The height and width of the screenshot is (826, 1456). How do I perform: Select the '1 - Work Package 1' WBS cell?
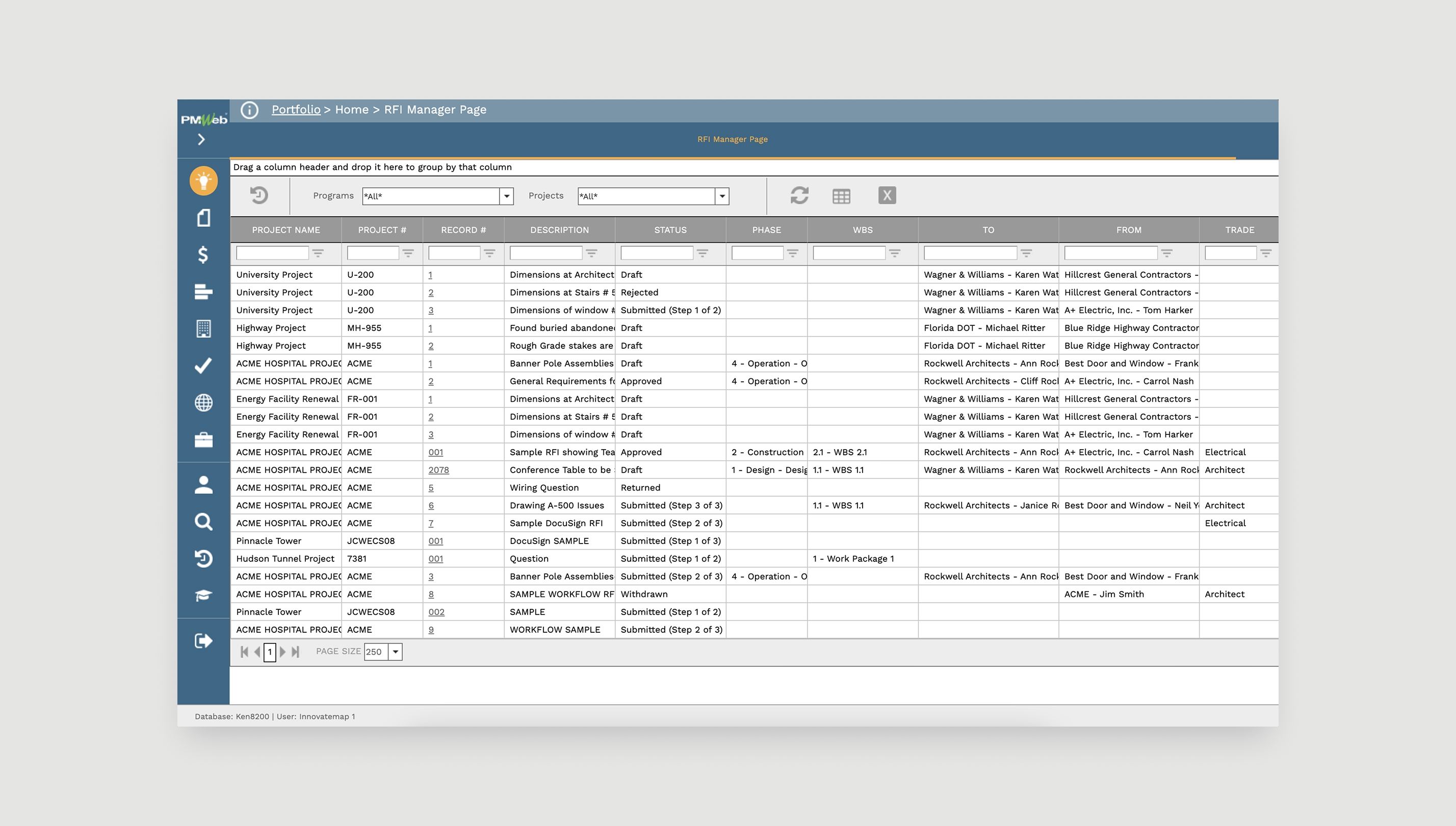click(x=863, y=559)
